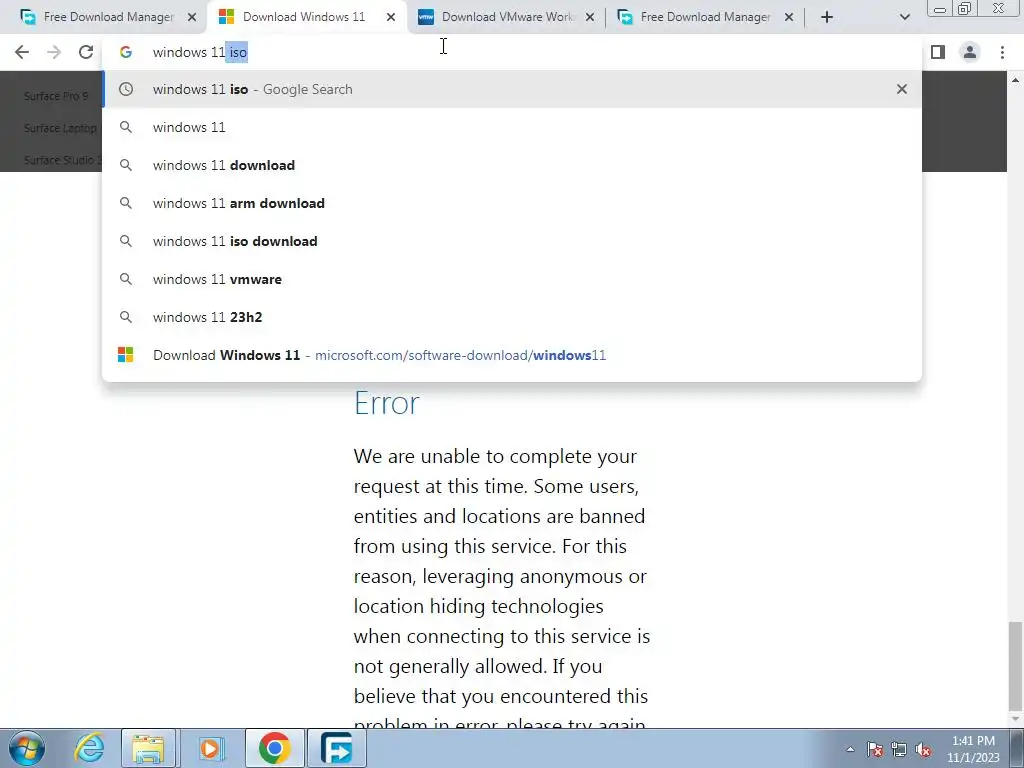The image size is (1024, 768).
Task: Open the Surface Studio link
Action: [x=63, y=160]
